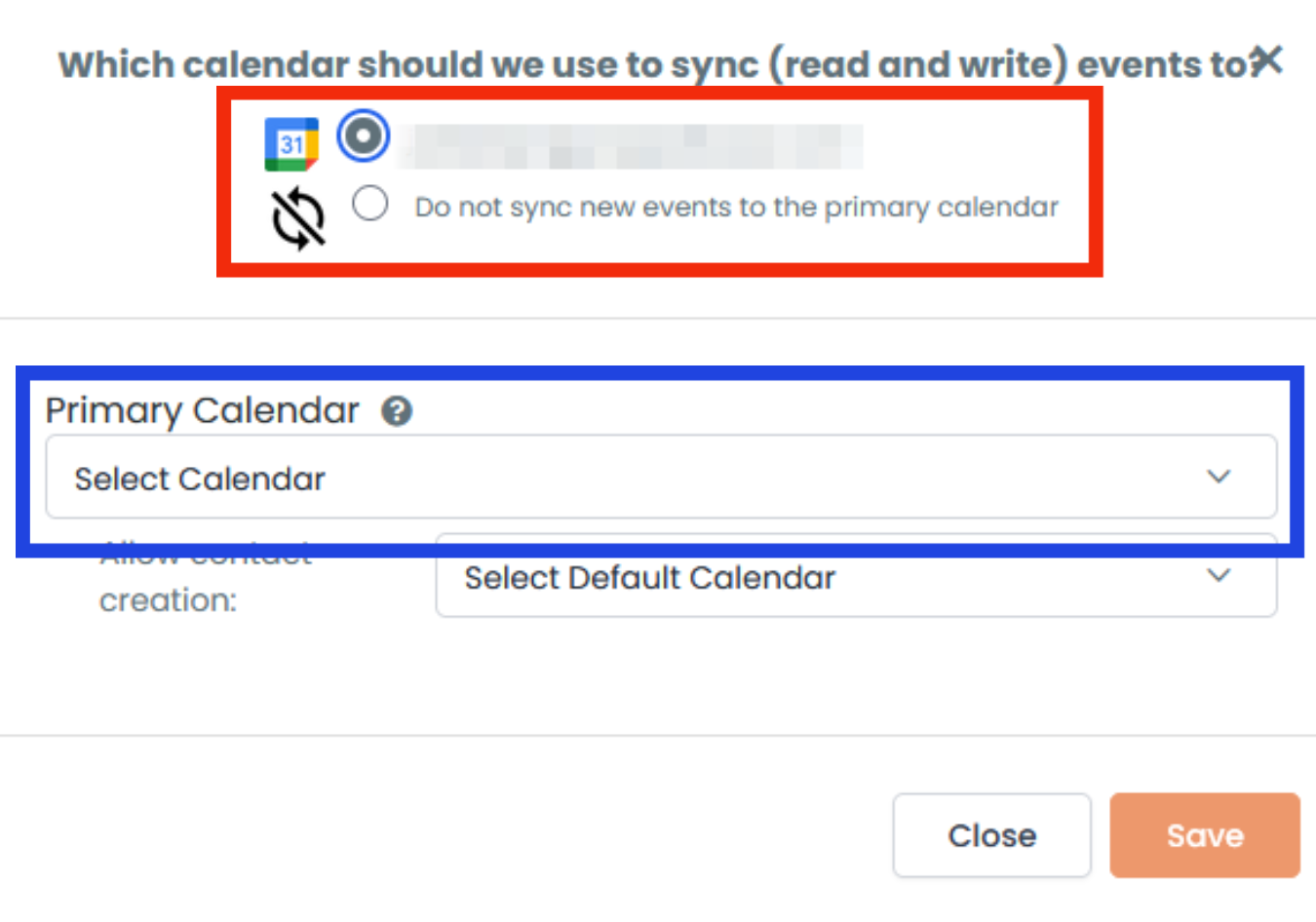
Task: Click the "Primary Calendar" field label
Action: click(x=203, y=410)
